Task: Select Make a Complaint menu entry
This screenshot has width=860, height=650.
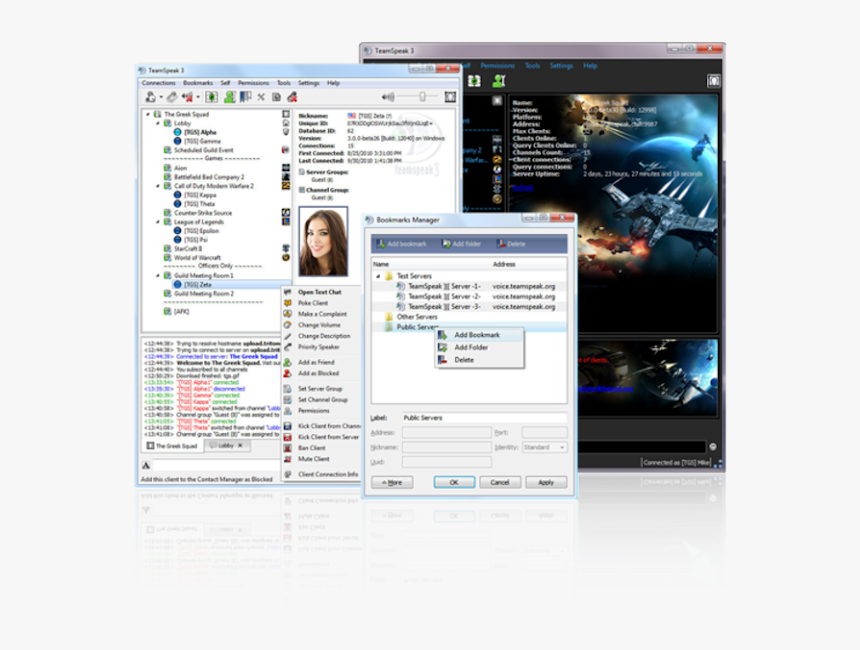Action: click(322, 314)
